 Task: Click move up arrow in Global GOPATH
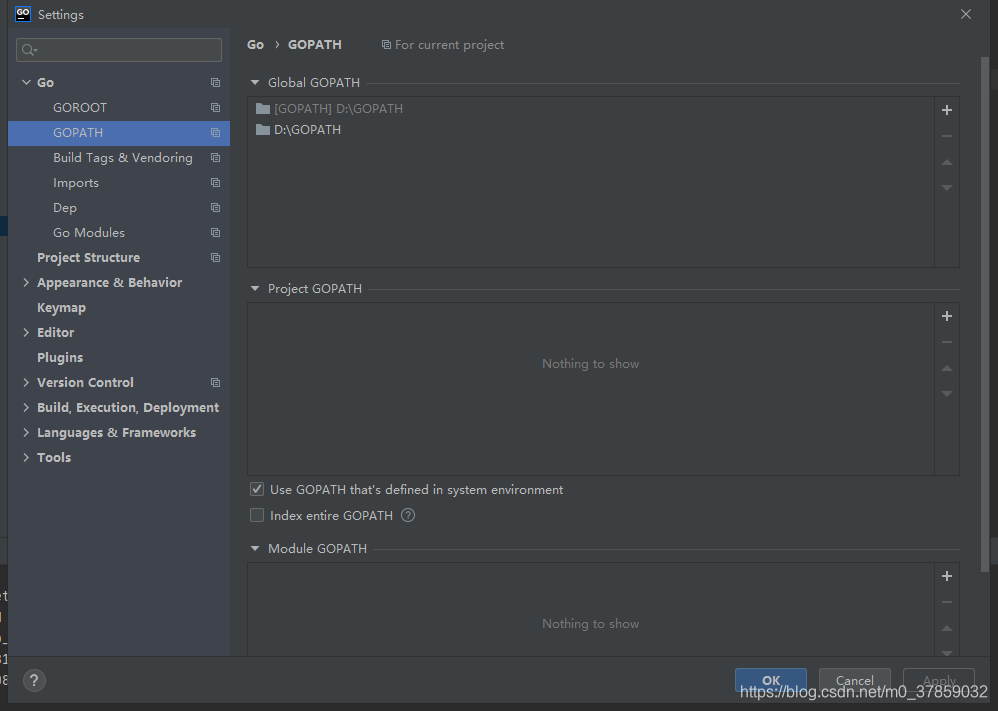(946, 162)
